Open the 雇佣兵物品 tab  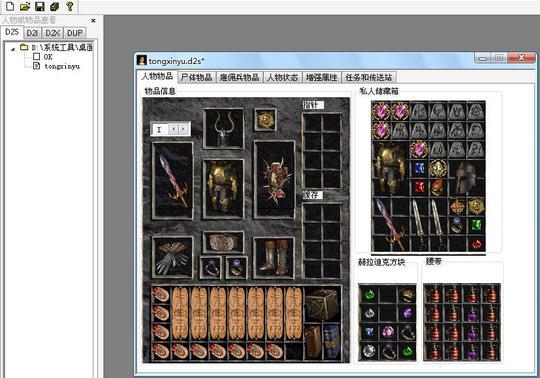(239, 77)
